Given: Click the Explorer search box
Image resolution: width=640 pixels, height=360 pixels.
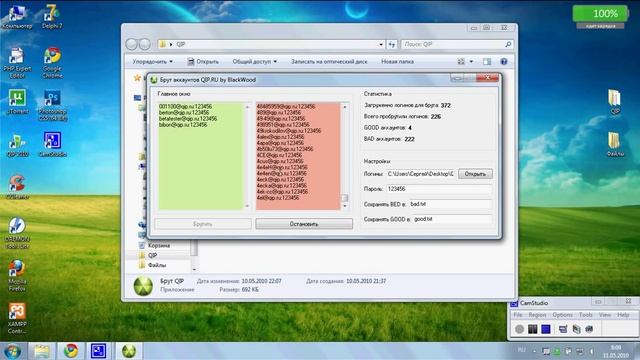Looking at the screenshot, I should pos(457,44).
